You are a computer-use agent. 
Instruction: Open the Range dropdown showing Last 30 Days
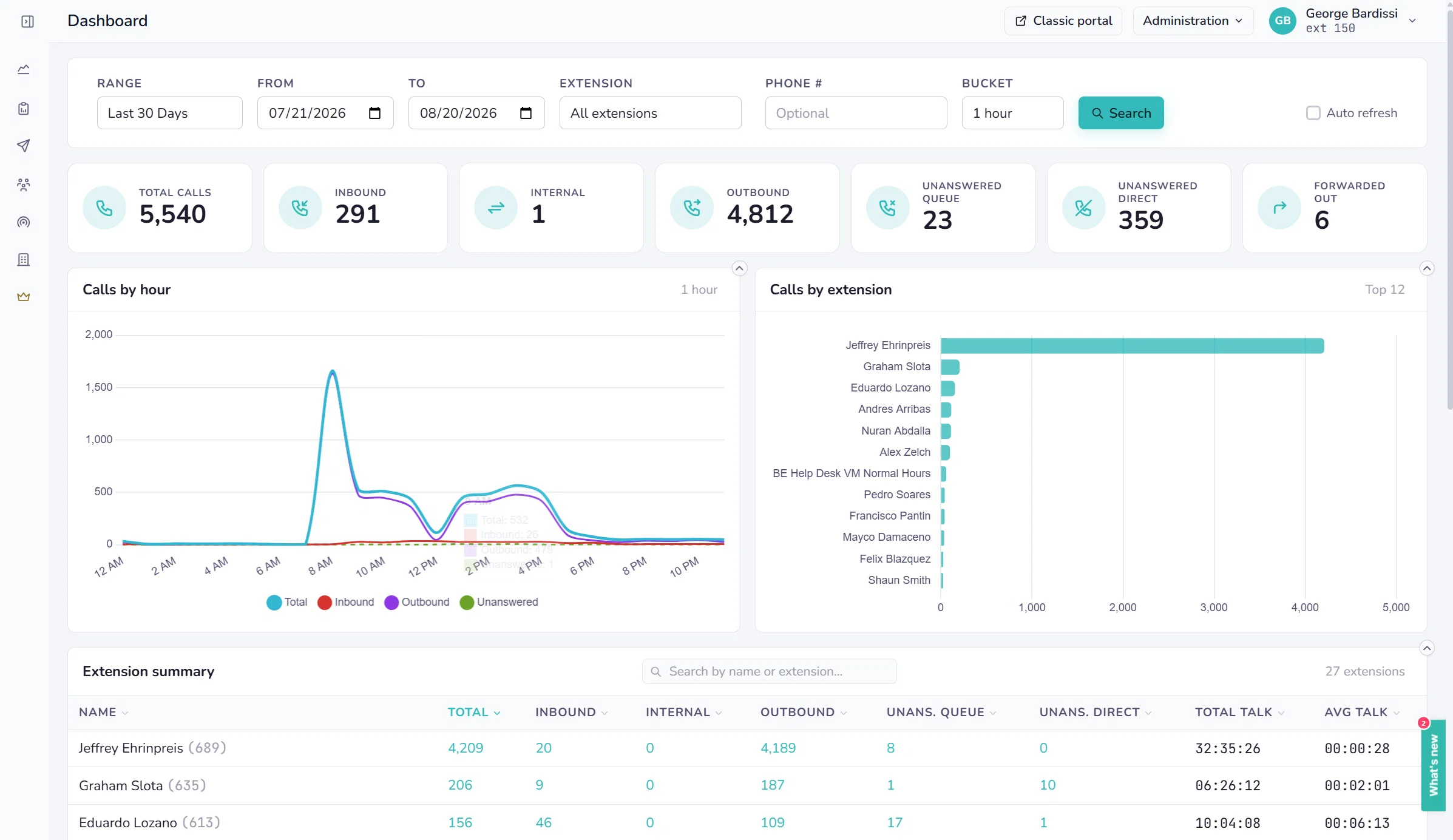pos(170,113)
